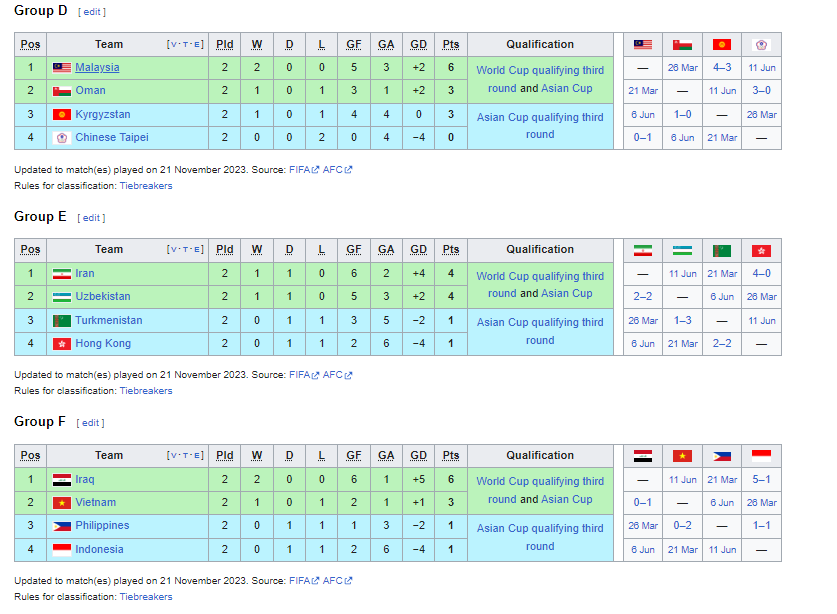This screenshot has height=614, width=837.
Task: Edit the Group E section
Action: (91, 218)
